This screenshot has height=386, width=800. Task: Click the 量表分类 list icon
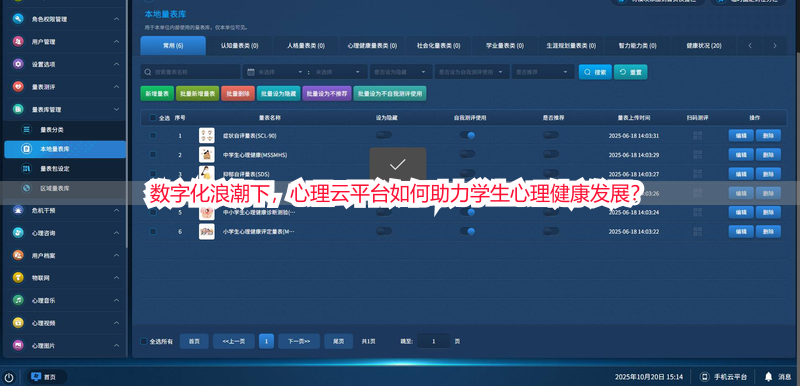(x=26, y=130)
